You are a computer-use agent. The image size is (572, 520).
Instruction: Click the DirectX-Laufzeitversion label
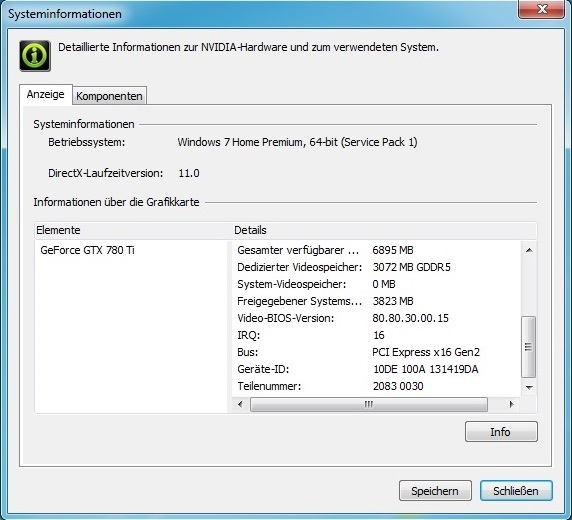pyautogui.click(x=105, y=173)
